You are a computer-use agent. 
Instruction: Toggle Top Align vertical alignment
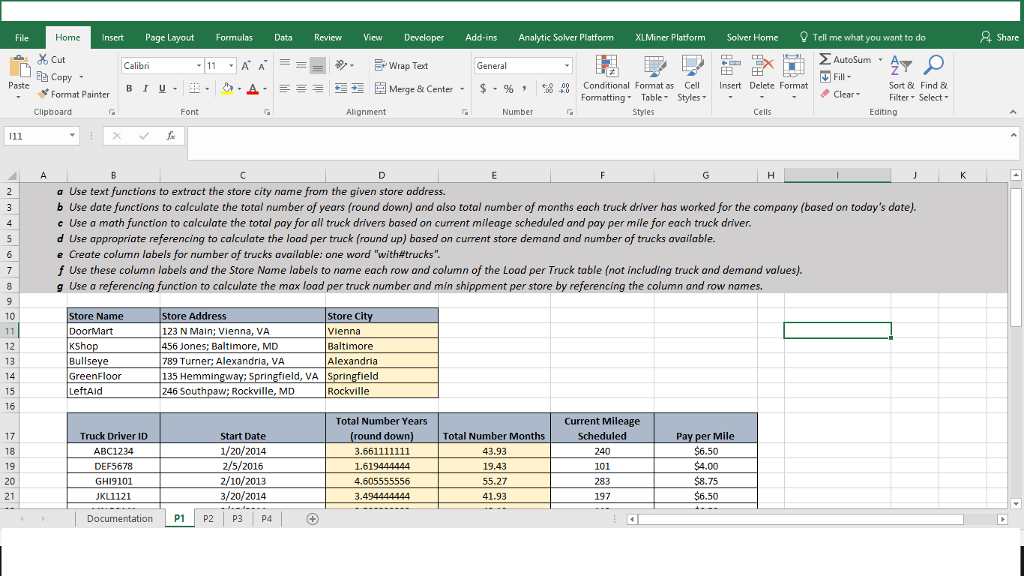(x=285, y=65)
